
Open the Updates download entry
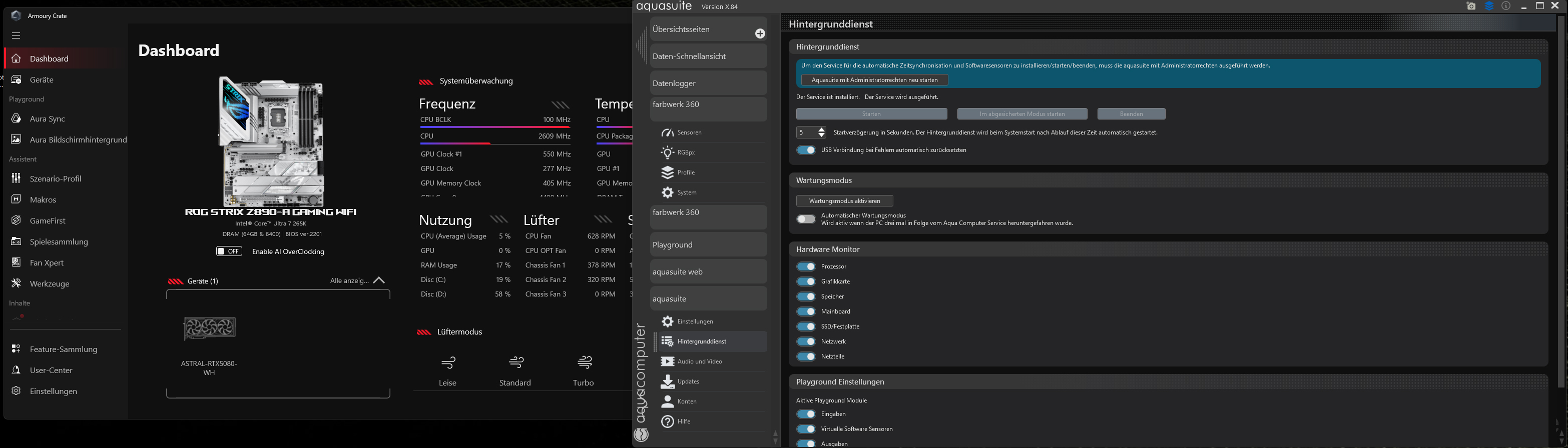click(688, 381)
